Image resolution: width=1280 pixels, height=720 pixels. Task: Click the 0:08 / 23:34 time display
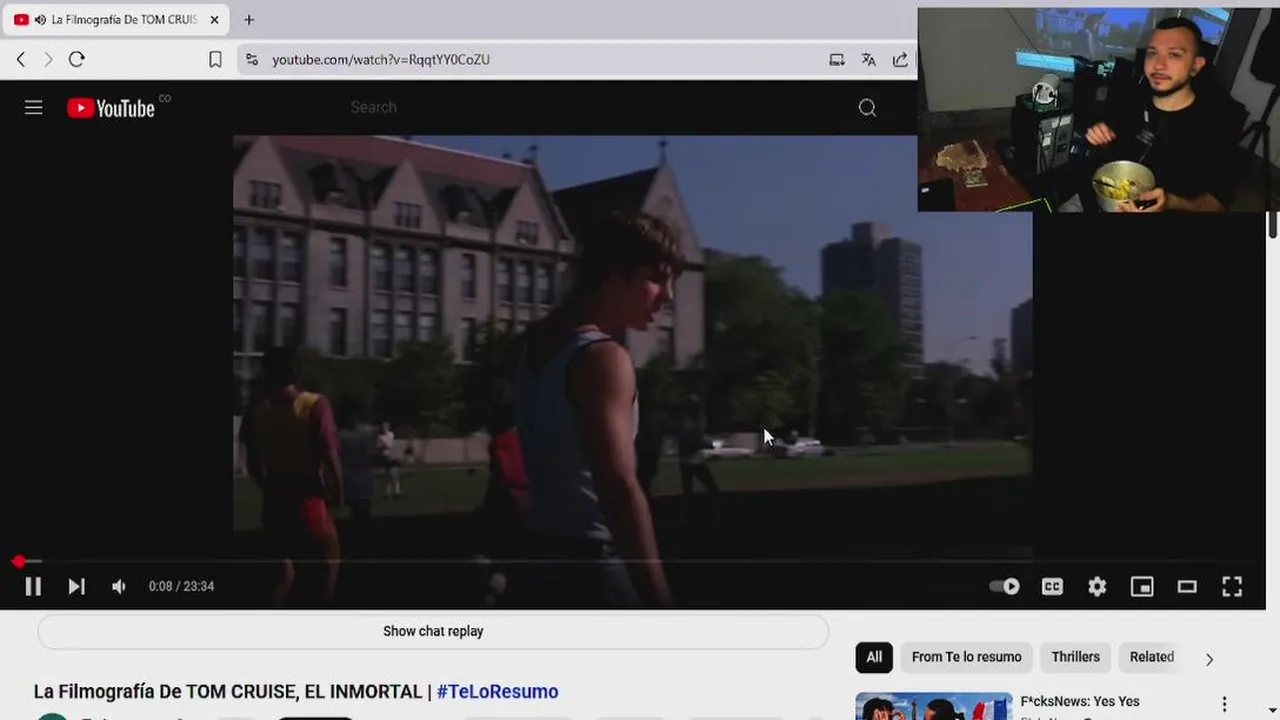click(x=181, y=587)
